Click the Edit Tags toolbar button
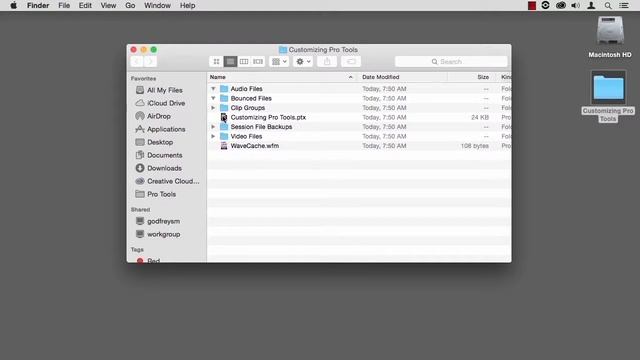The height and width of the screenshot is (360, 640). (x=351, y=62)
